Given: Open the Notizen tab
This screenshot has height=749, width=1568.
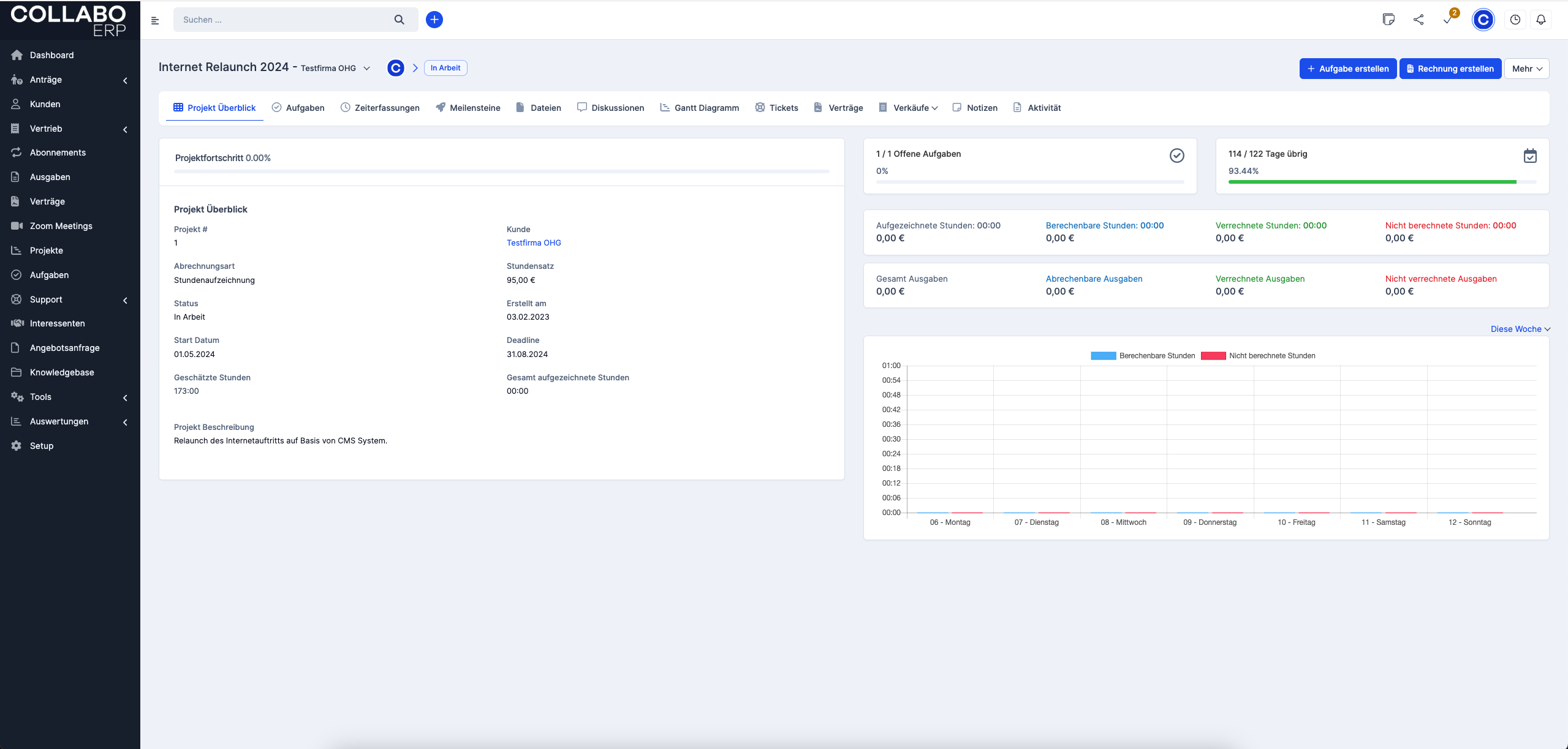Looking at the screenshot, I should click(x=975, y=108).
